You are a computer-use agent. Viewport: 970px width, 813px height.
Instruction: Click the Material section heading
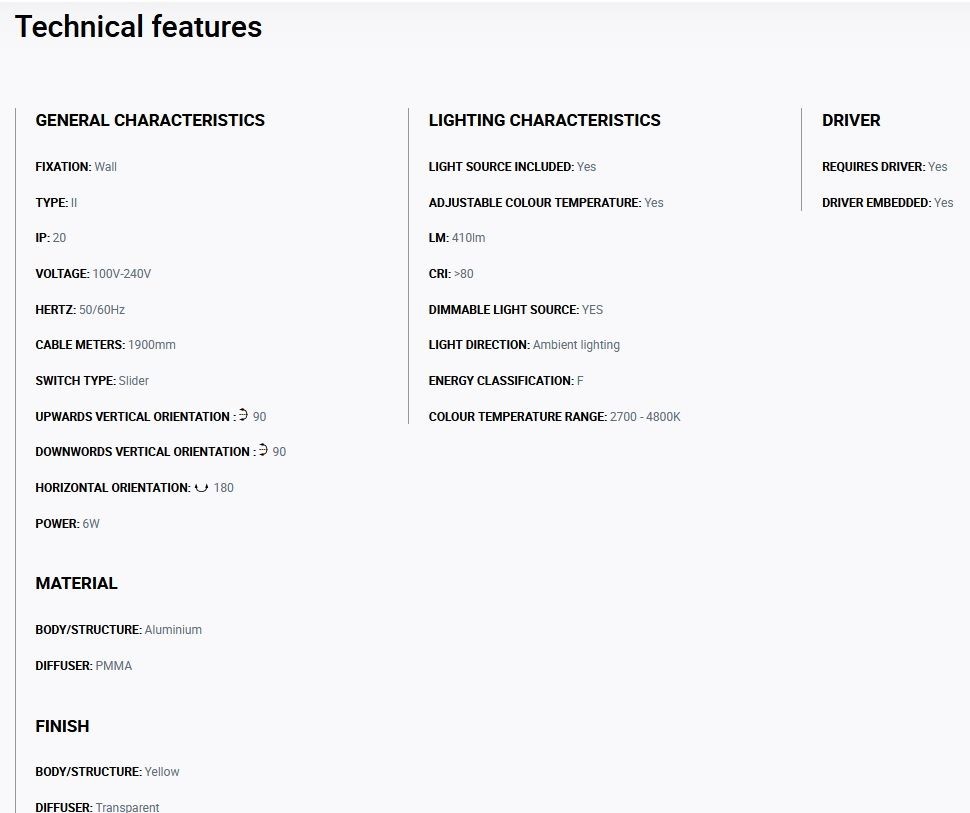point(76,583)
